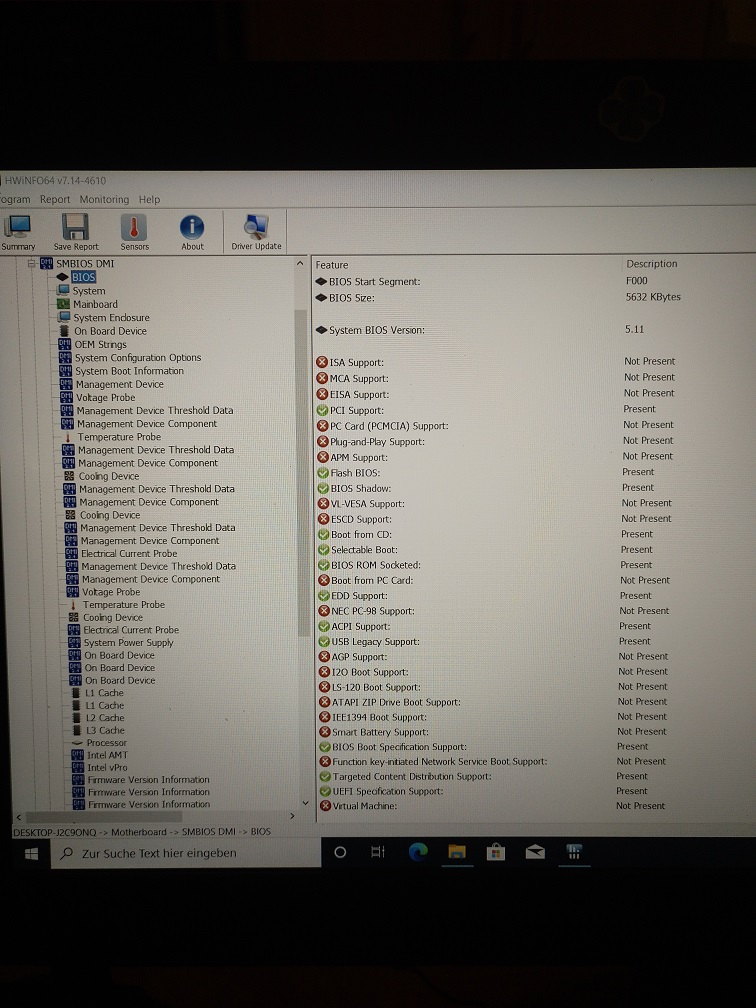Select the USB Legacy Support row
This screenshot has width=756, height=1008.
[534, 642]
